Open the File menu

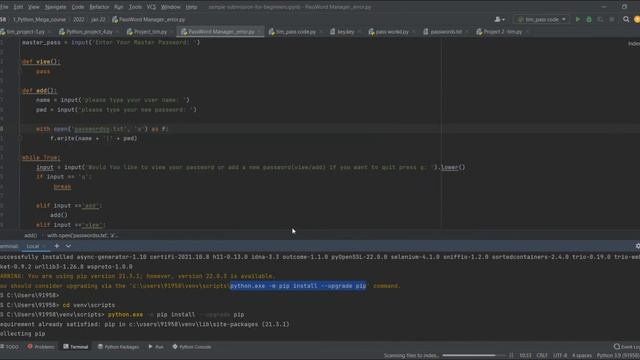tap(4, 7)
